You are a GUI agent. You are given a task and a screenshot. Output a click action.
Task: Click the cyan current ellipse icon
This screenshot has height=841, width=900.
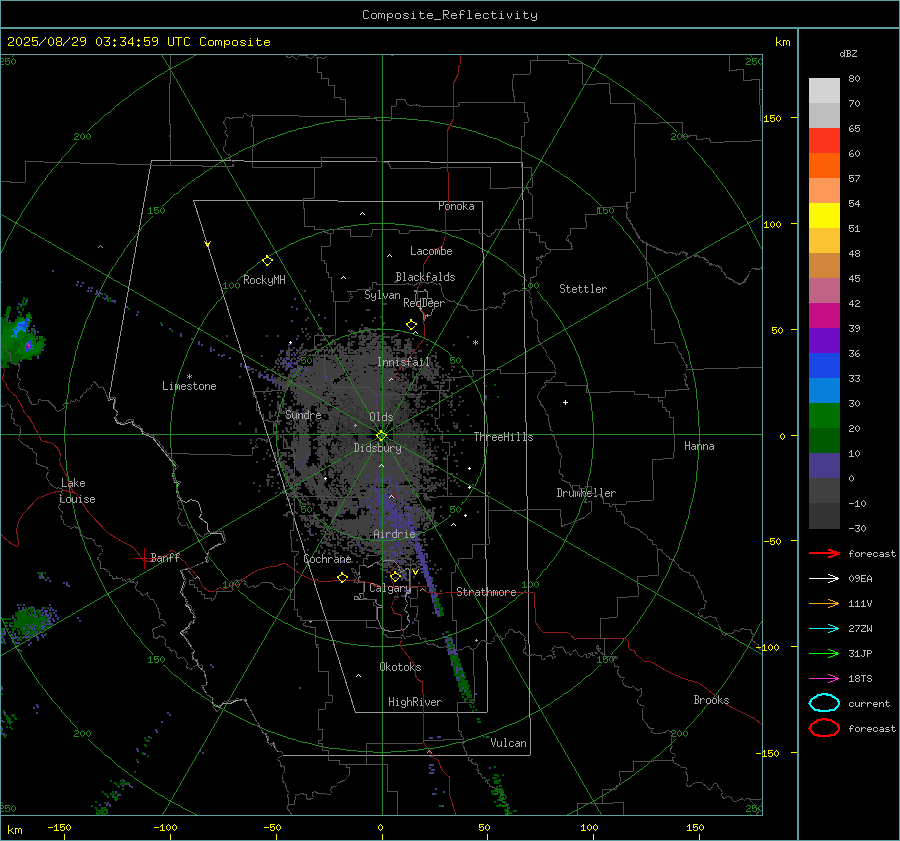coord(824,703)
